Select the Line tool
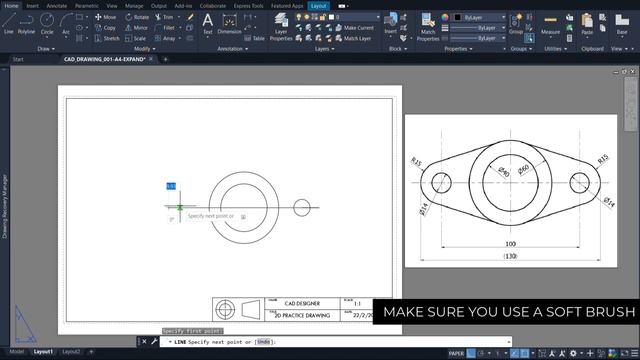This screenshot has width=640, height=360. 9,23
